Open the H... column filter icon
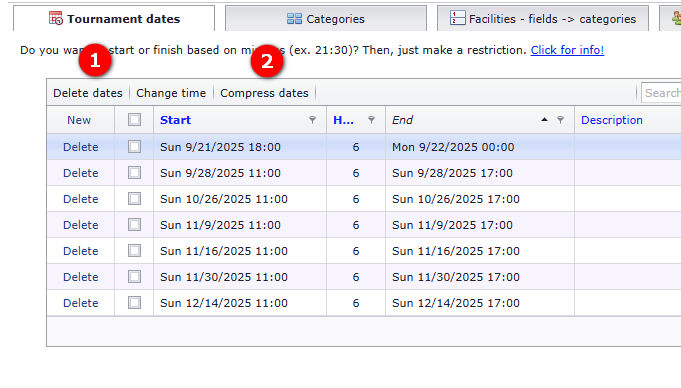The height and width of the screenshot is (388, 681). (x=371, y=119)
